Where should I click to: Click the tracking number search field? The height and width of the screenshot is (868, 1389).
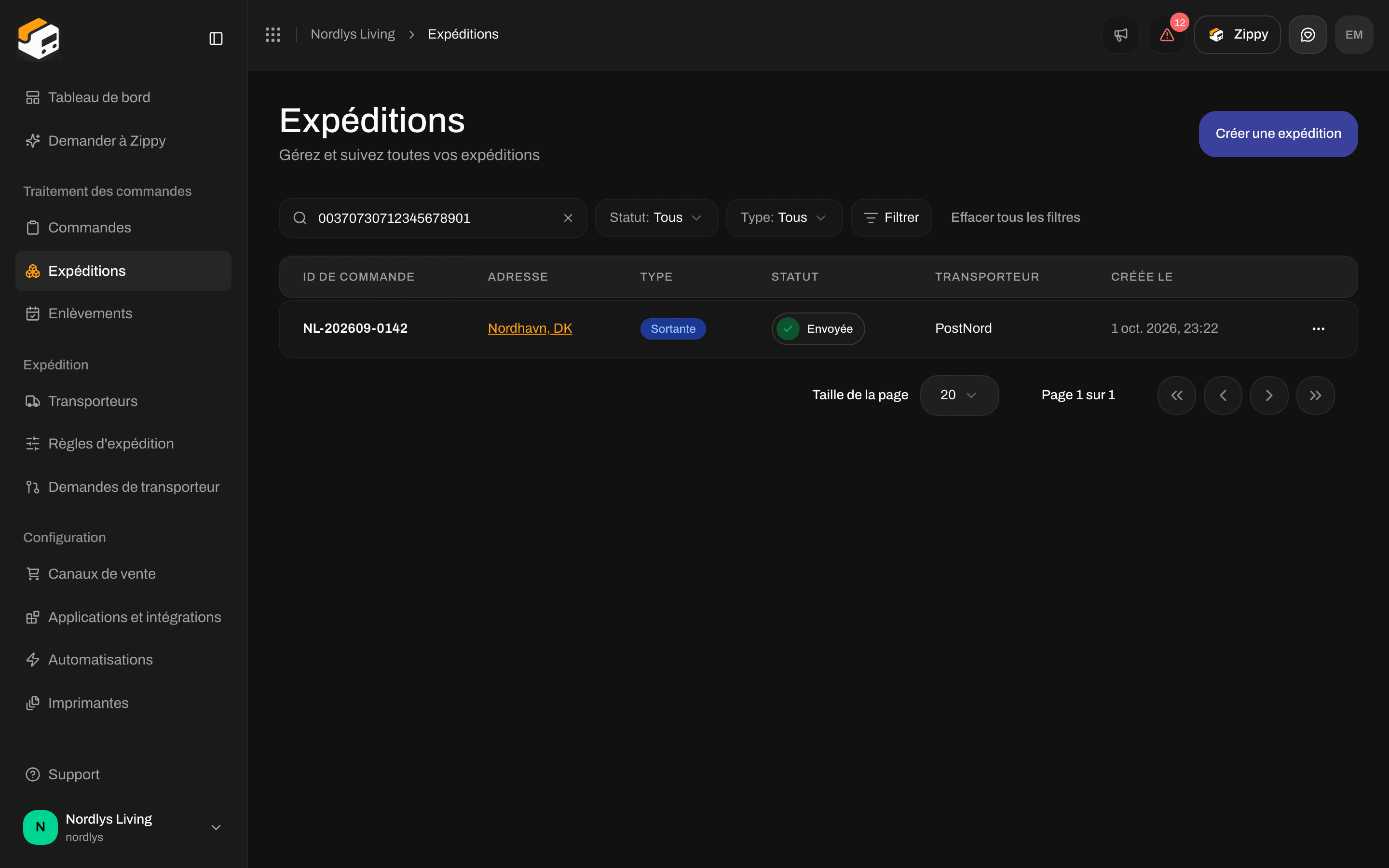point(433,218)
